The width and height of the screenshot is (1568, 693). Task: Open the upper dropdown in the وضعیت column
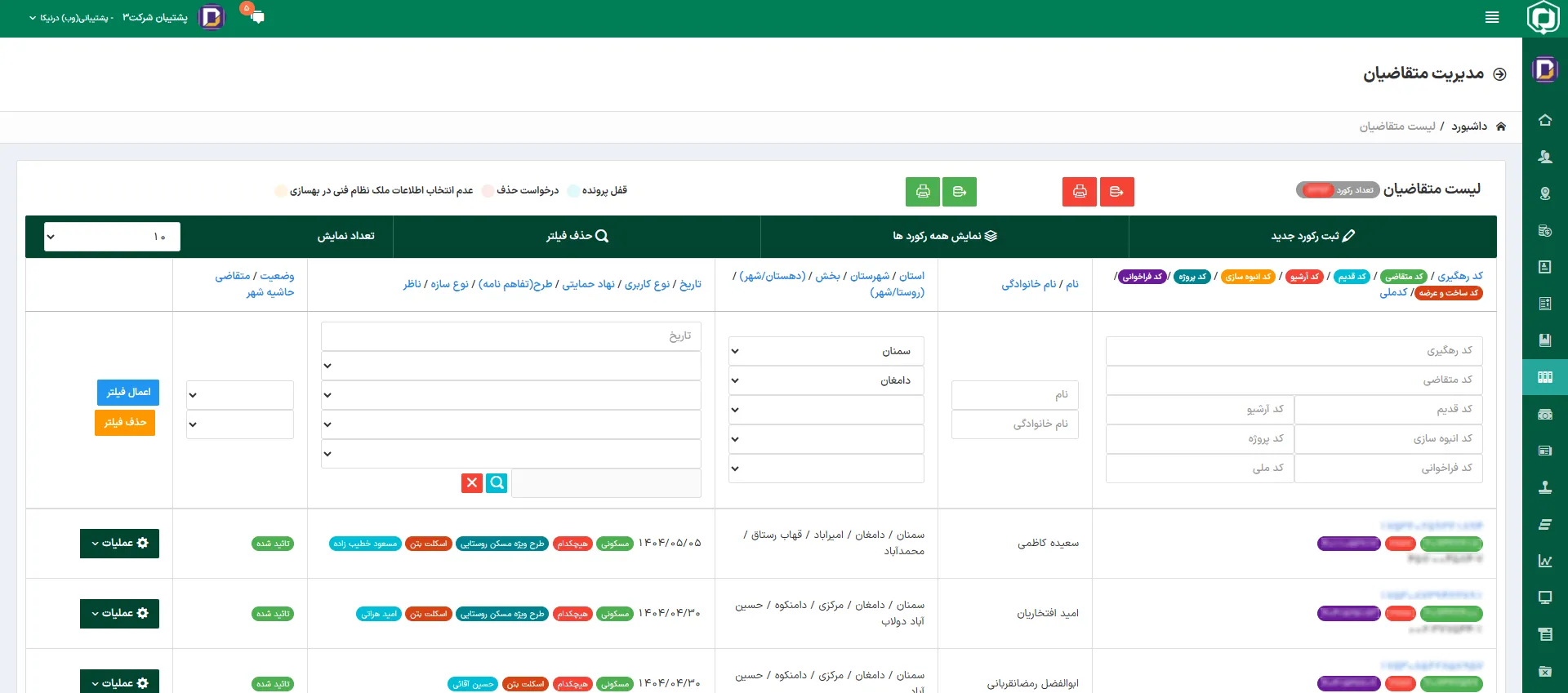[240, 395]
